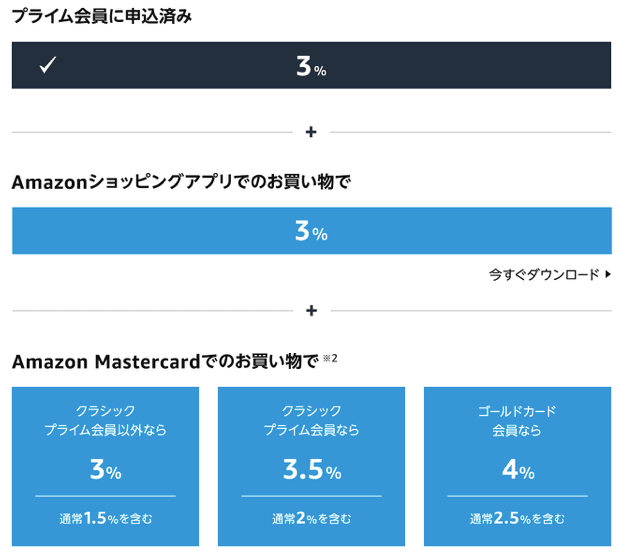
Task: Click the プライム会員に申込済み heading
Action: [102, 17]
